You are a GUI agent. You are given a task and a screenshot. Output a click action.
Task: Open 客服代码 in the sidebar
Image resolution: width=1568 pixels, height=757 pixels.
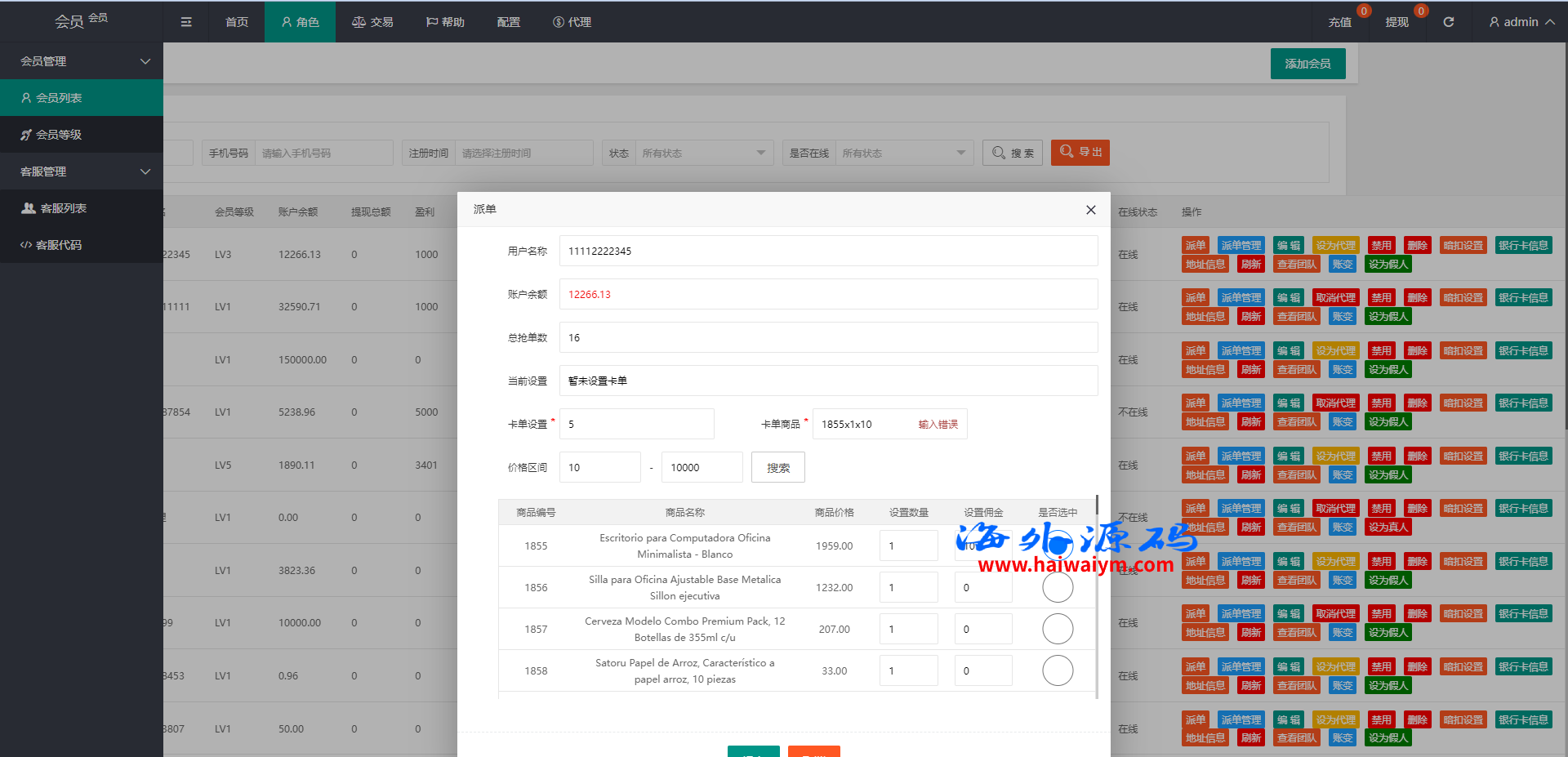(x=59, y=245)
